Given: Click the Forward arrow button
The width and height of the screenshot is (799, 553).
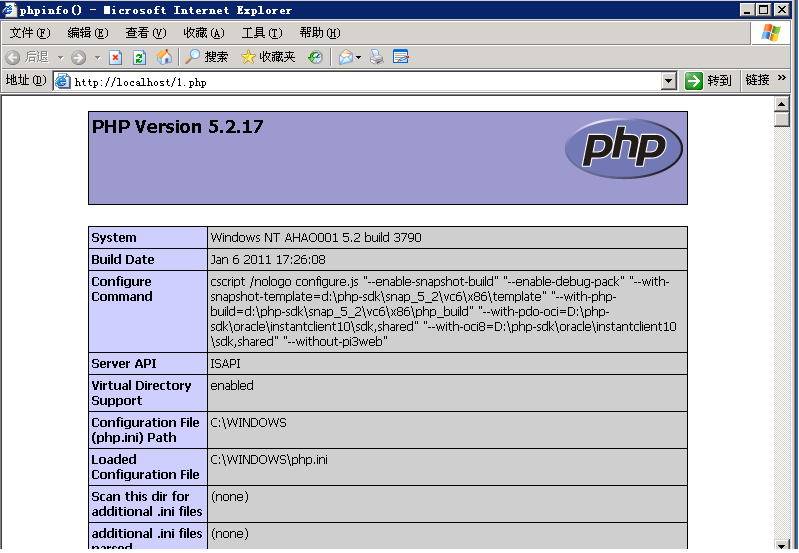Looking at the screenshot, I should coord(78,57).
